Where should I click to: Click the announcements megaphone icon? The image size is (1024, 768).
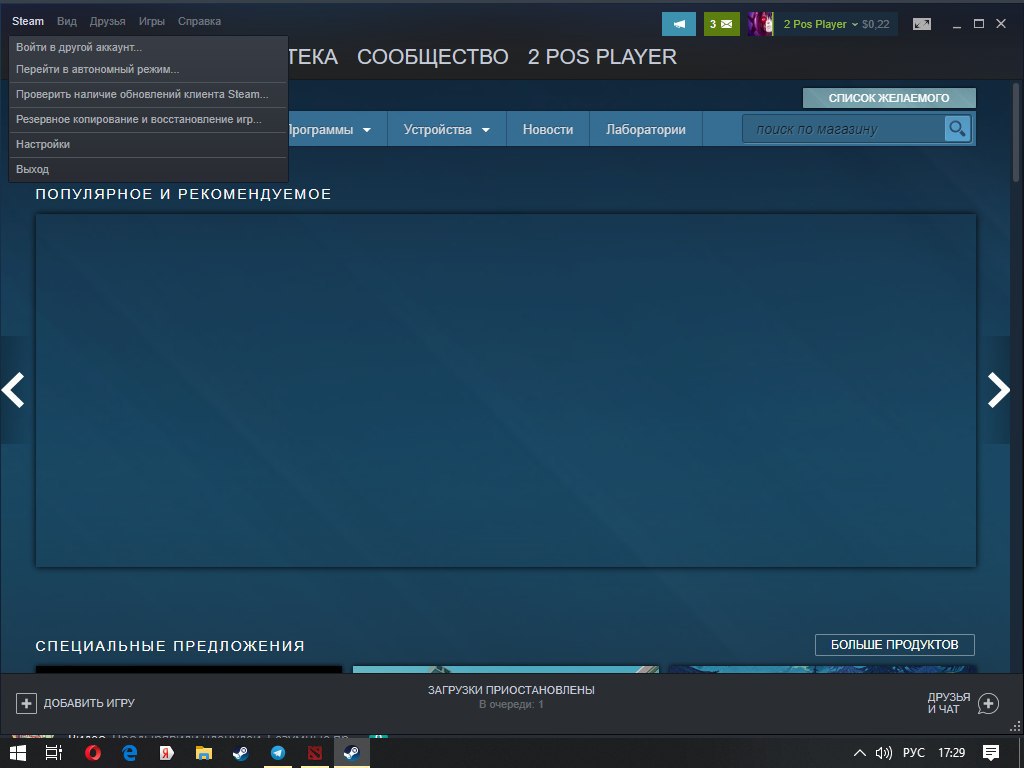[679, 24]
